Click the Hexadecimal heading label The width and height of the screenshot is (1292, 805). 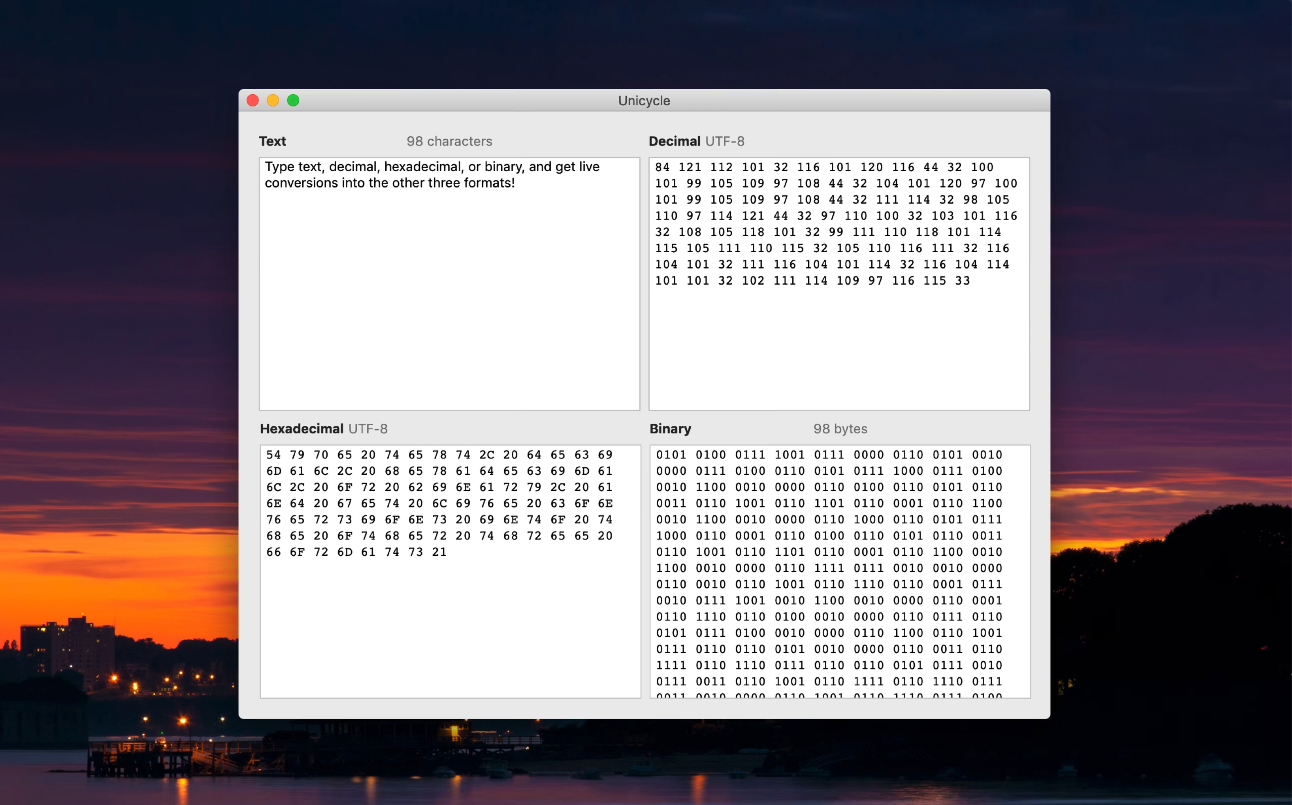302,429
